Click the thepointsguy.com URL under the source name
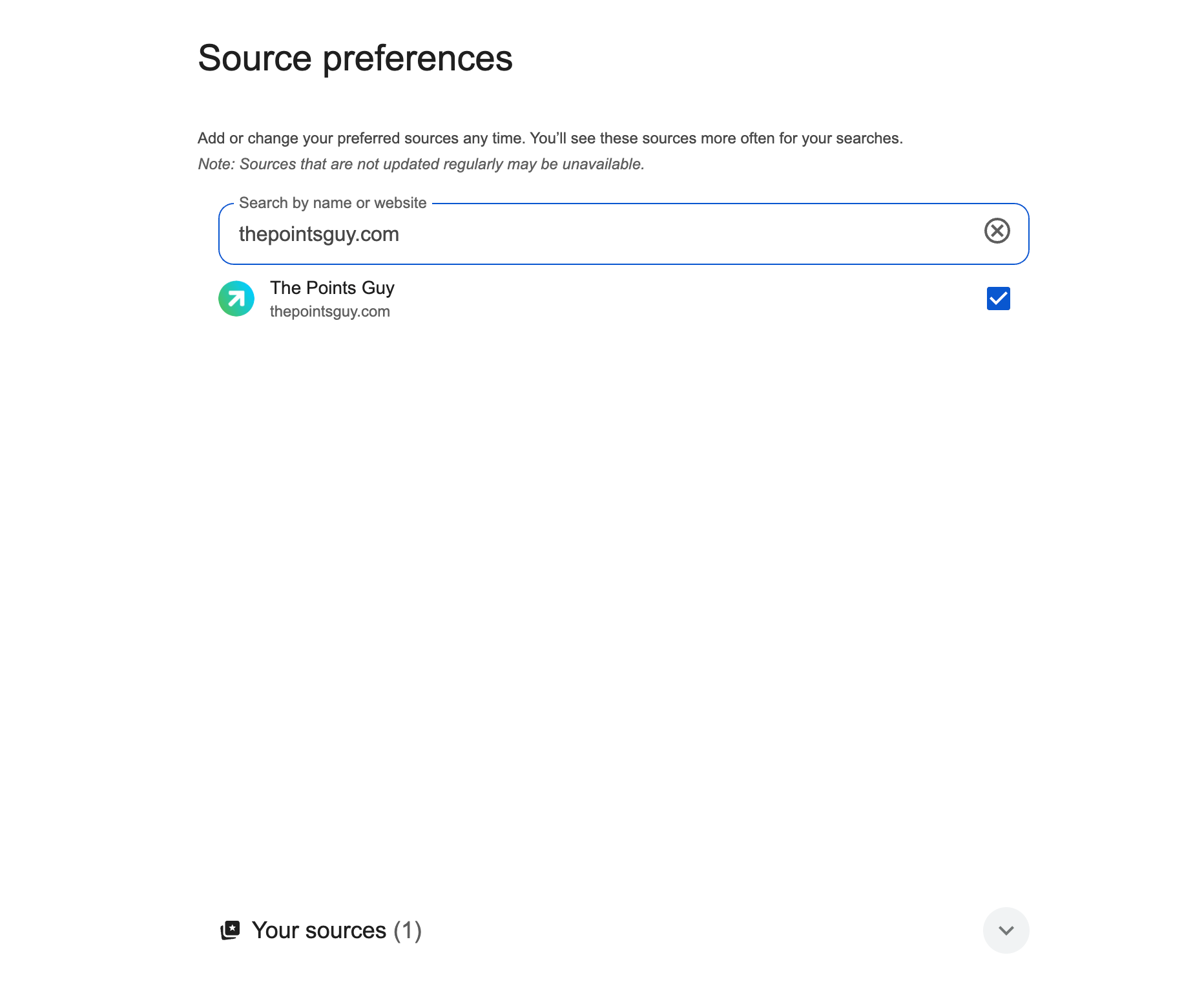This screenshot has height=986, width=1204. point(330,311)
